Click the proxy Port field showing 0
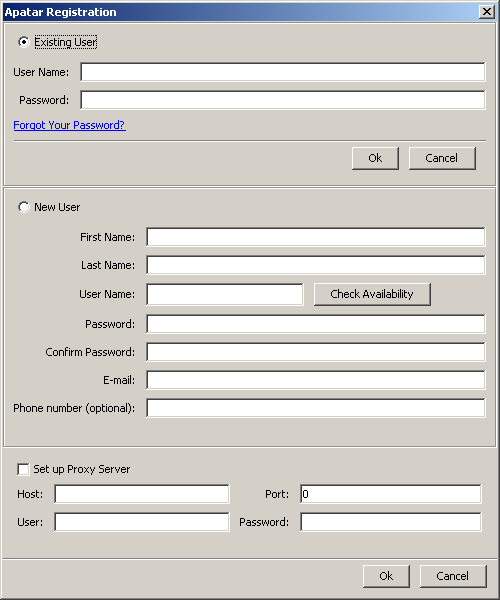The width and height of the screenshot is (500, 600). click(x=391, y=494)
